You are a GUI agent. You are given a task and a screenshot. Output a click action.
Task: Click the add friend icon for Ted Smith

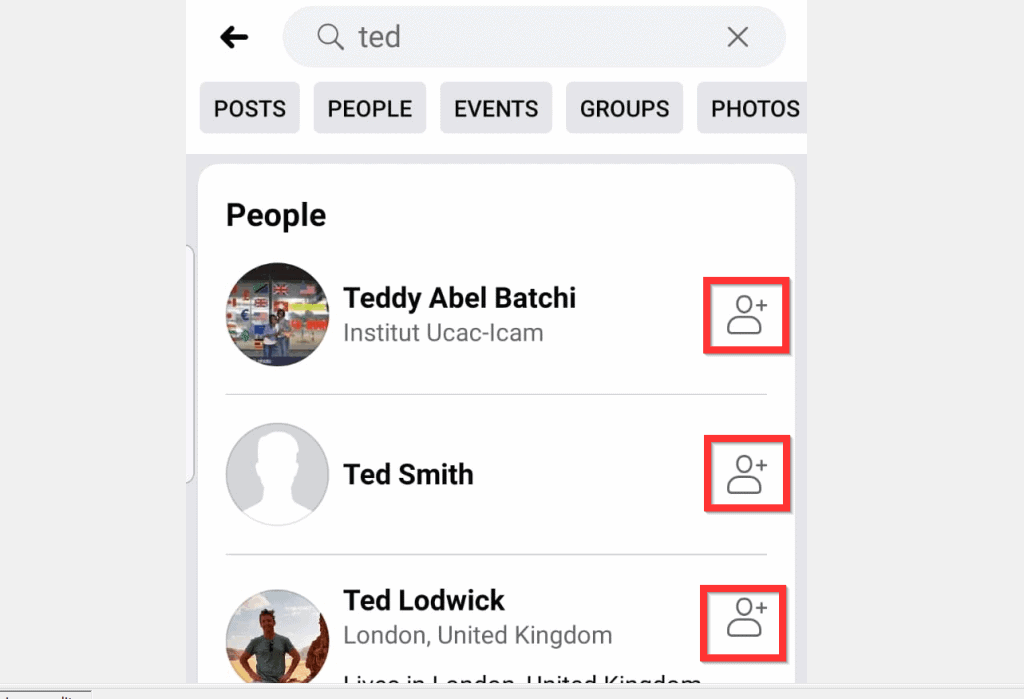[x=746, y=473]
